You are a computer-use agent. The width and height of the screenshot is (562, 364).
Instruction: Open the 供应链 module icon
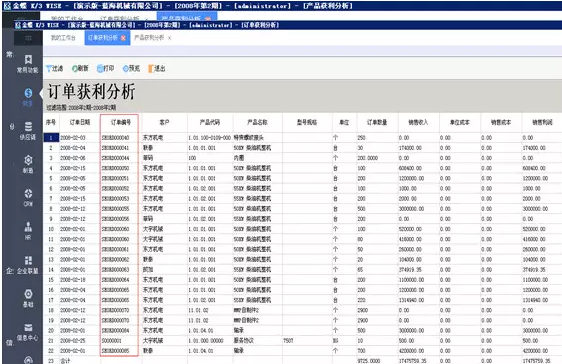(x=28, y=131)
